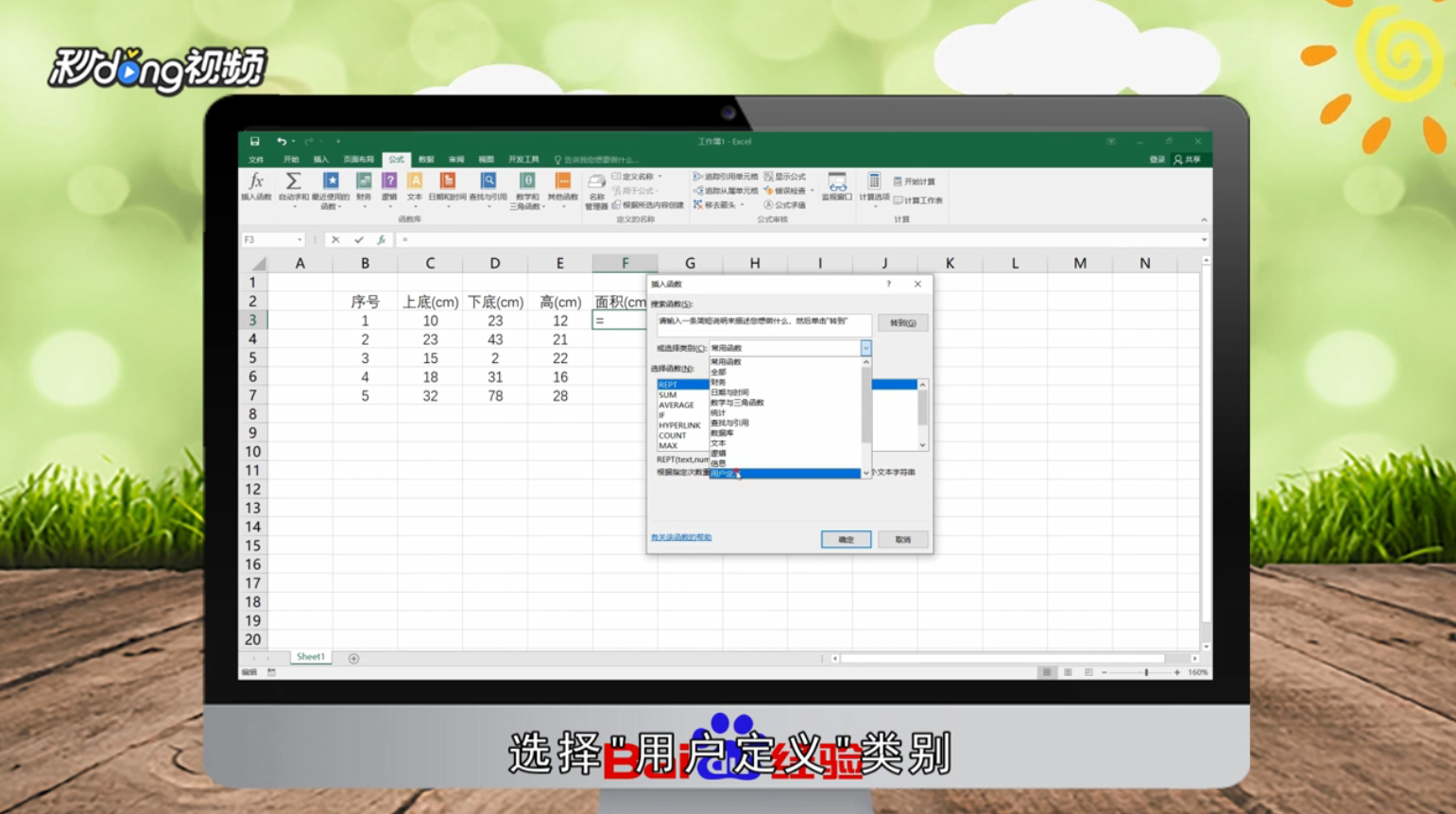Click Trace Precedents (追踪引用单元格)

coord(726,177)
